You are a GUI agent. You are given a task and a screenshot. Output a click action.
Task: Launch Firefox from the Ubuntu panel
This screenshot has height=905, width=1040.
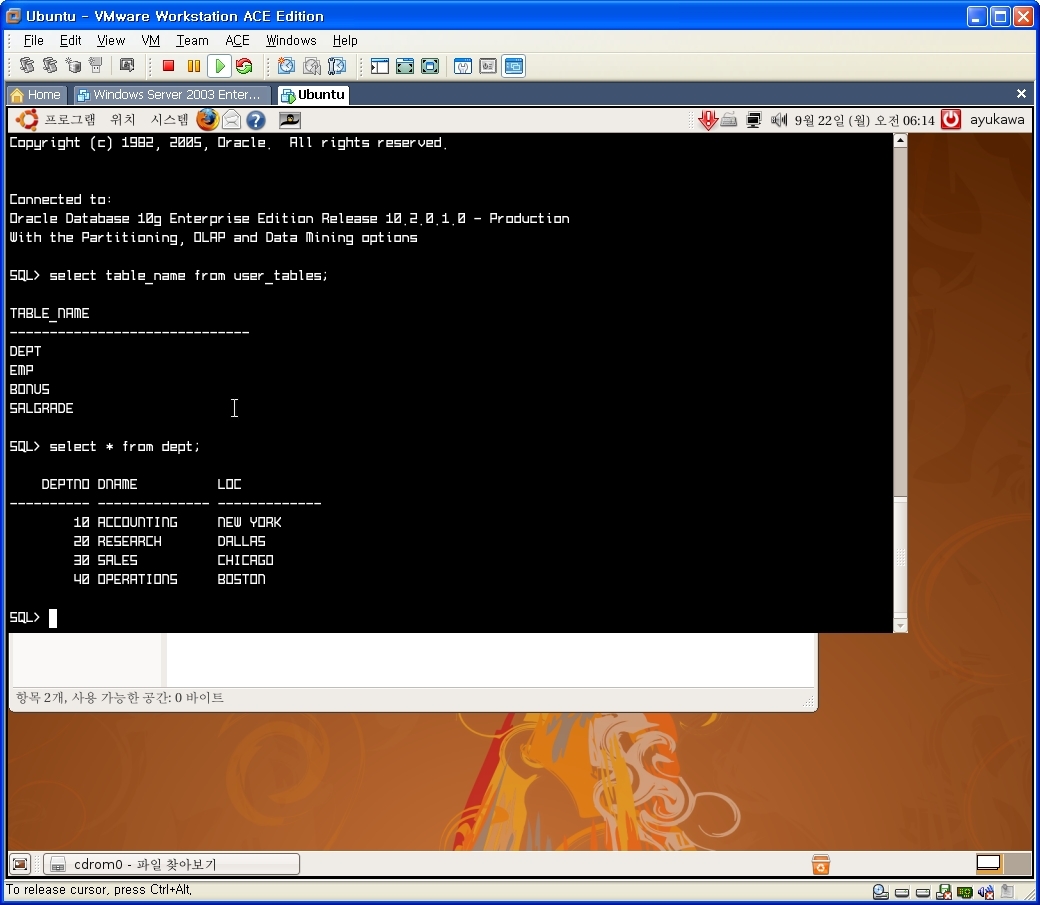(x=208, y=119)
